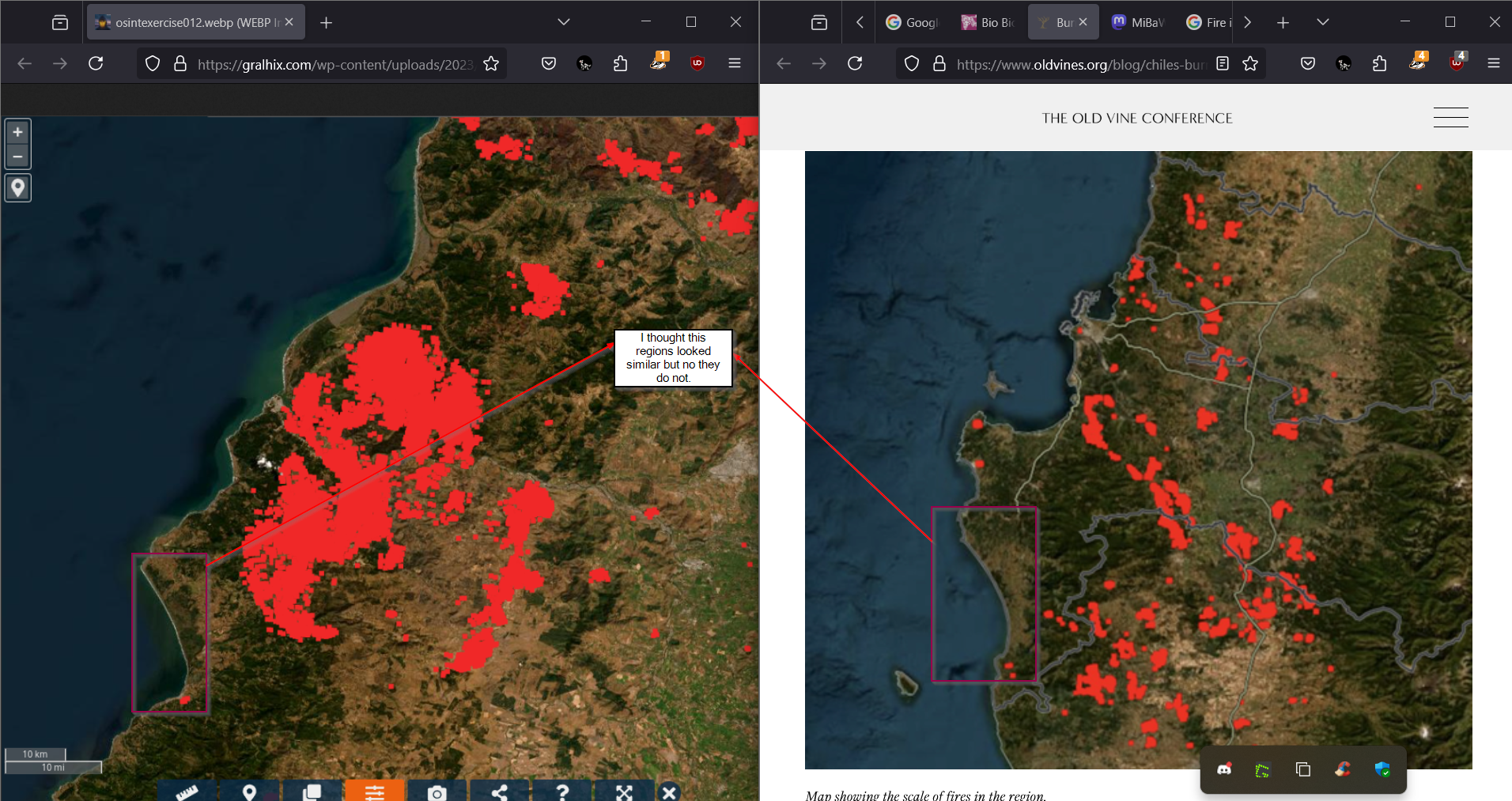This screenshot has width=1512, height=801.
Task: Select the osintexercise012.webp tab
Action: coord(195,22)
